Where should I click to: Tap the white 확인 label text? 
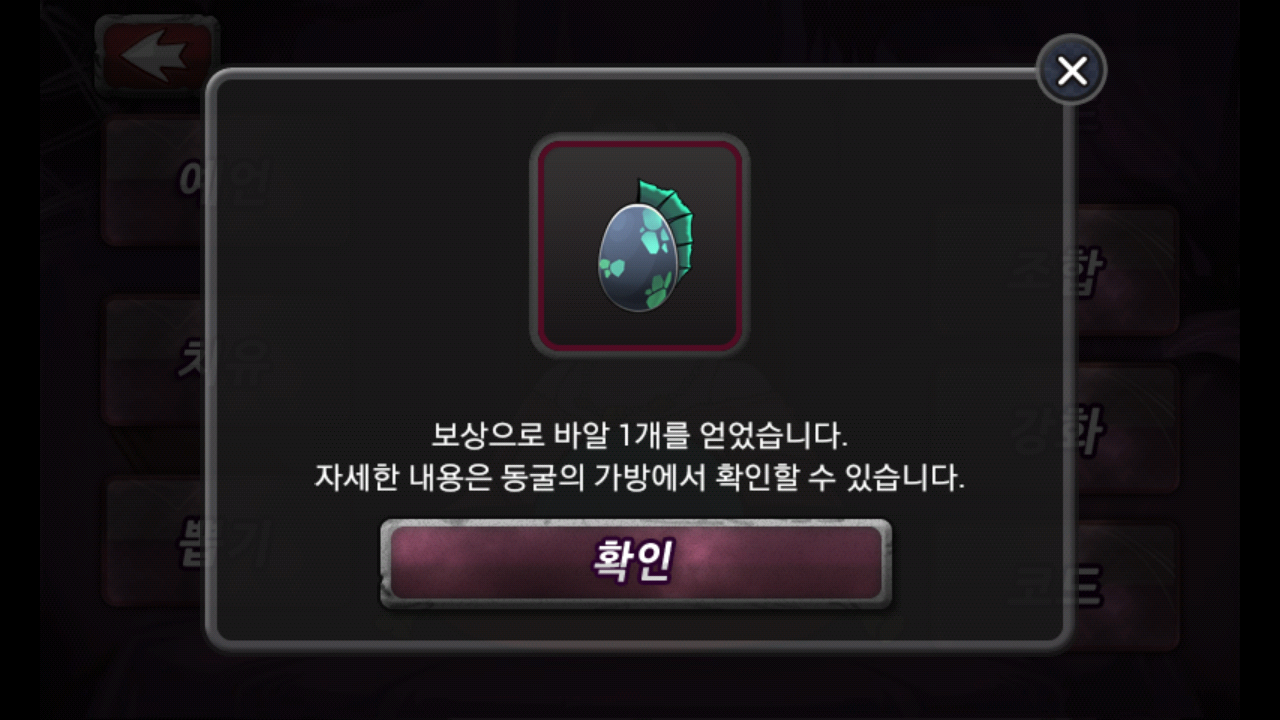point(633,562)
